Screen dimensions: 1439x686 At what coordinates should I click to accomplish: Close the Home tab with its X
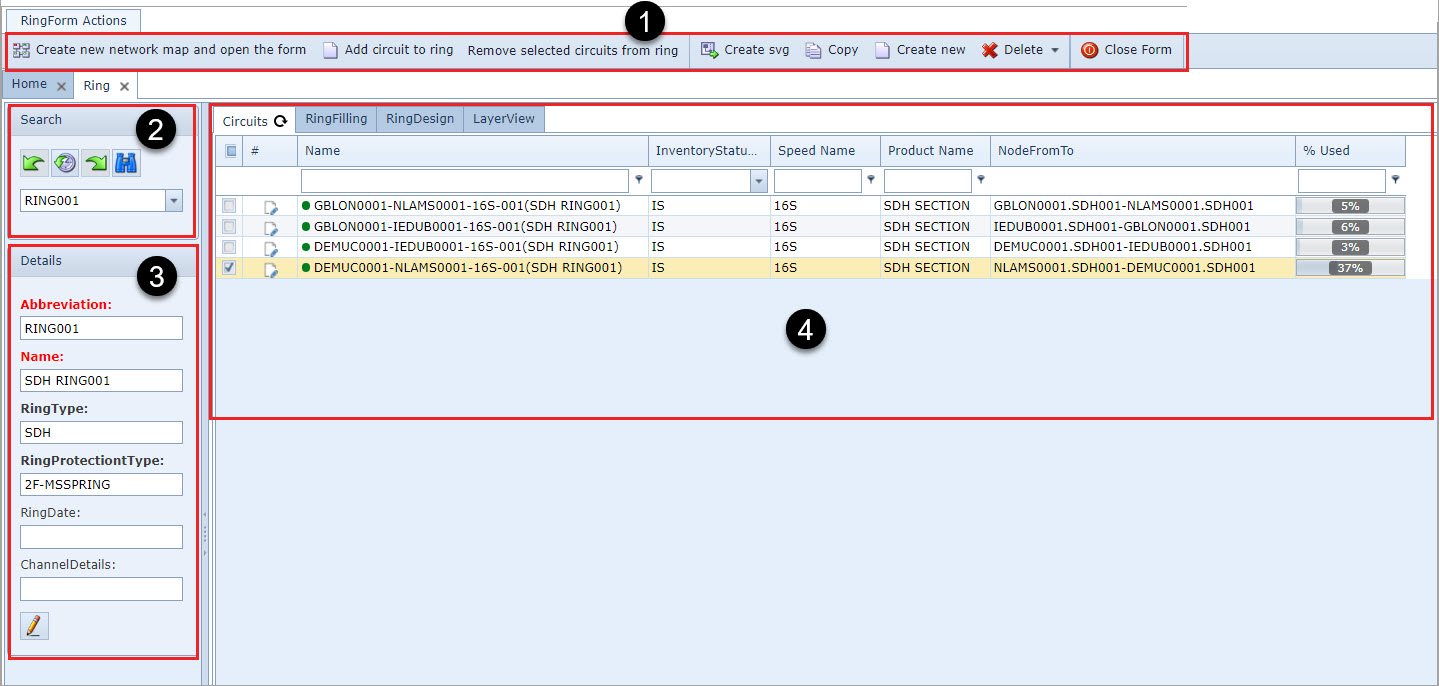[61, 86]
